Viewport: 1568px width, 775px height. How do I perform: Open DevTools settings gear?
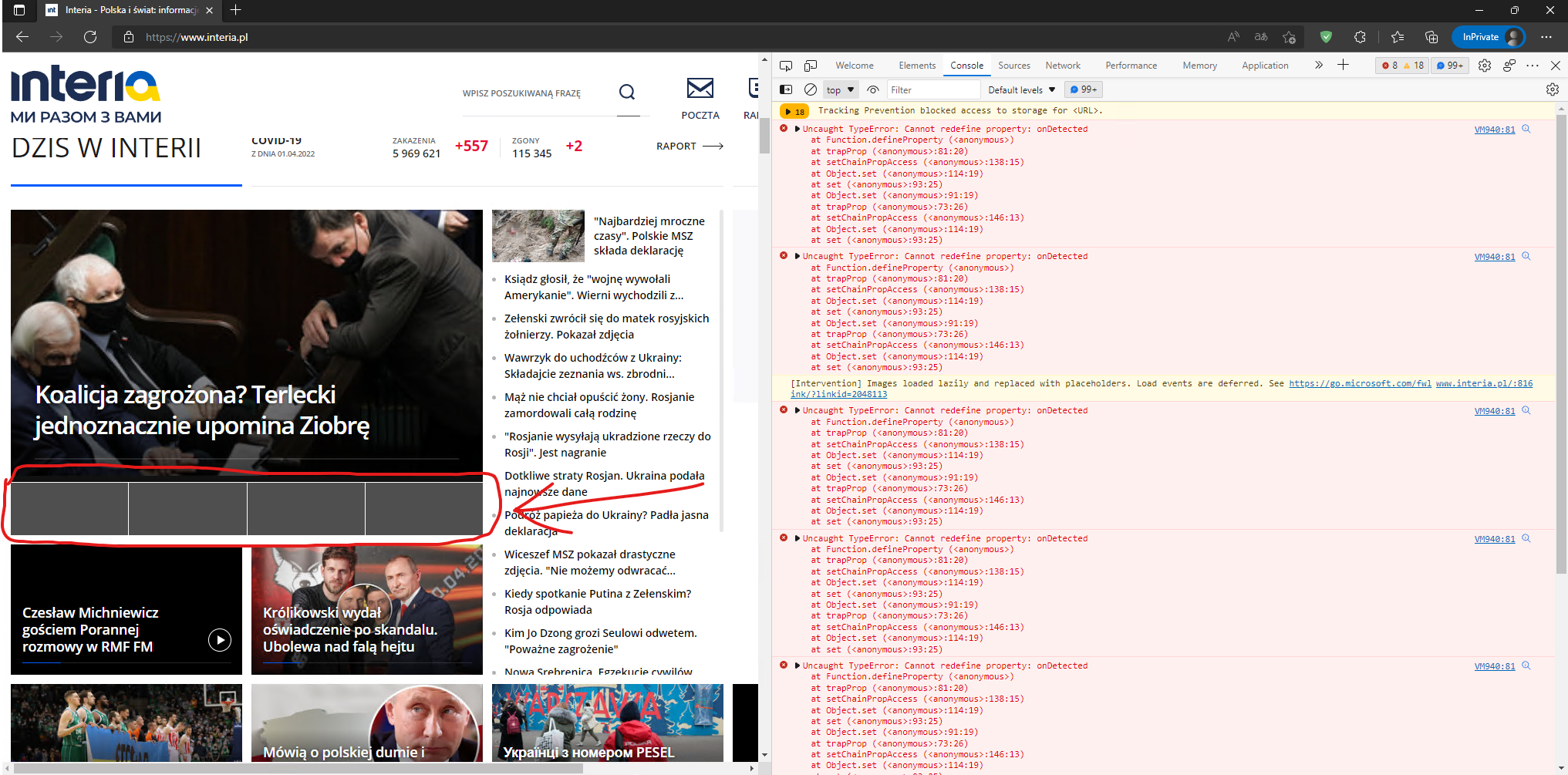tap(1485, 66)
